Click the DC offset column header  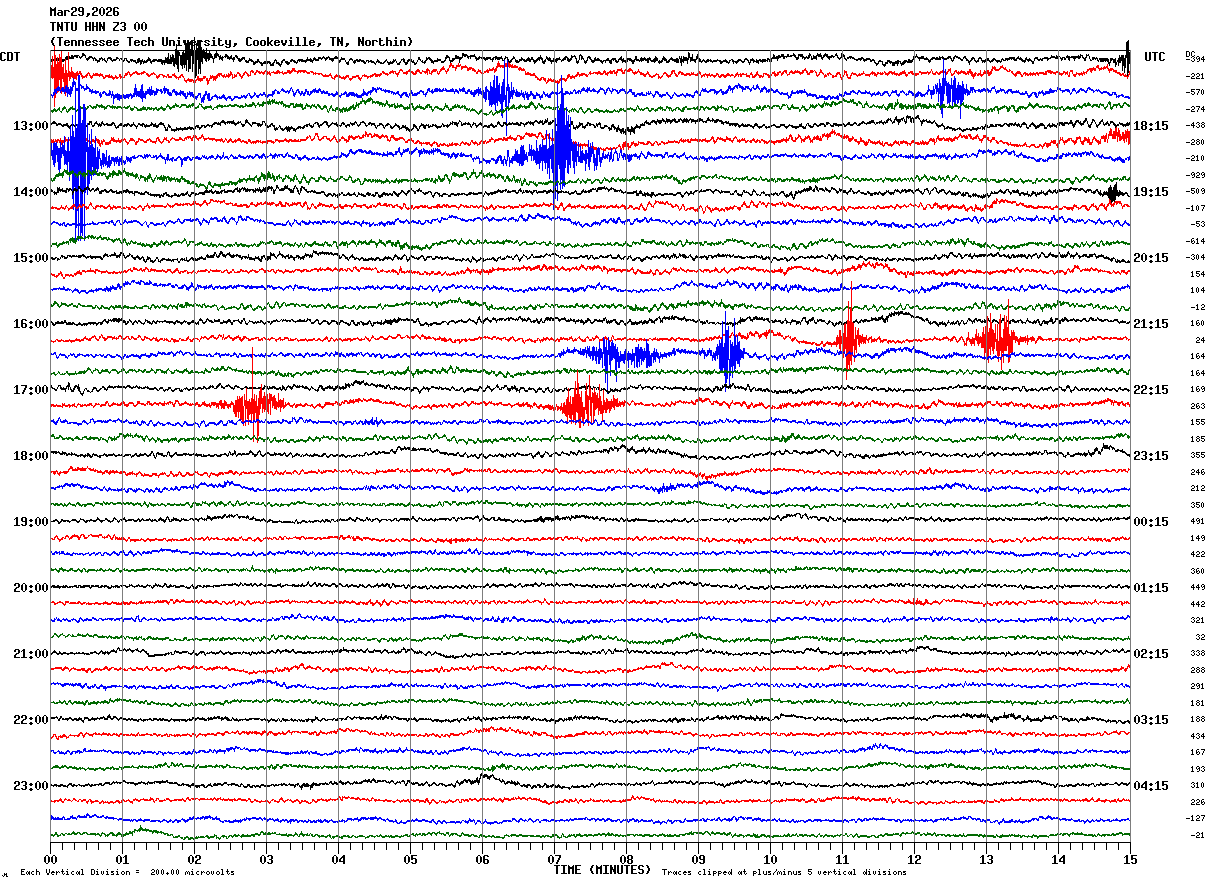click(x=1190, y=54)
